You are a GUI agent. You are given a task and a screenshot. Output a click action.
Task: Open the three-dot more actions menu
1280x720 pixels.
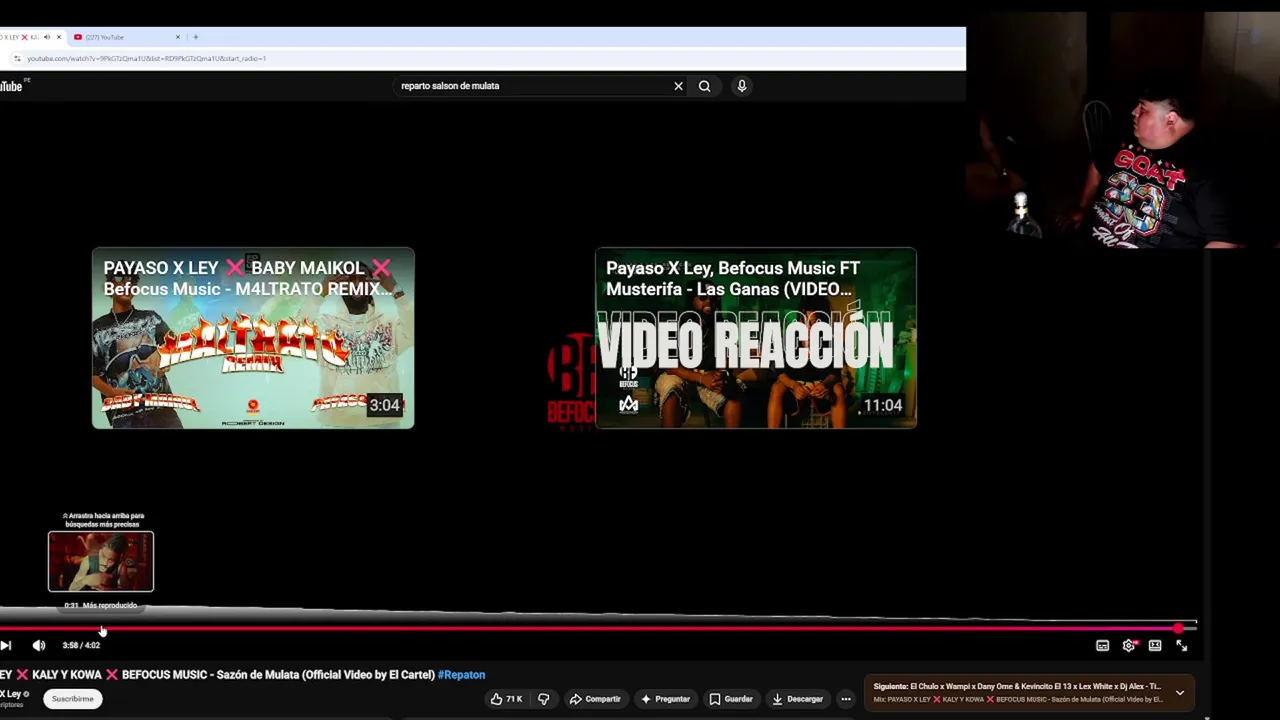tap(846, 699)
